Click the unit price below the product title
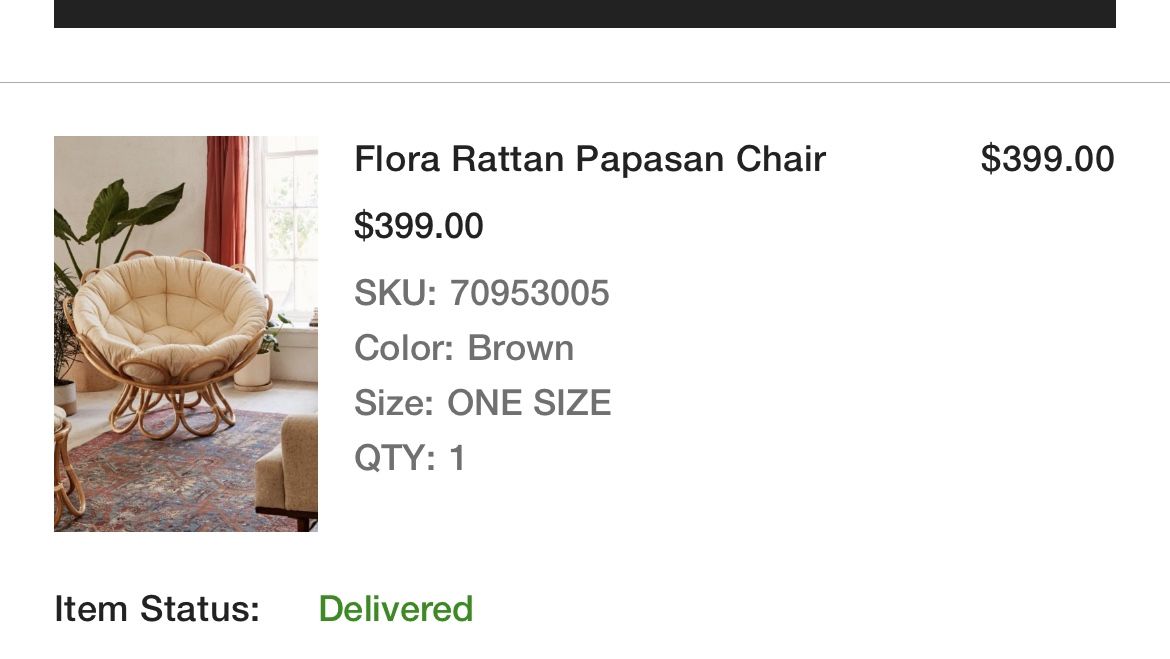The height and width of the screenshot is (659, 1170). (419, 225)
